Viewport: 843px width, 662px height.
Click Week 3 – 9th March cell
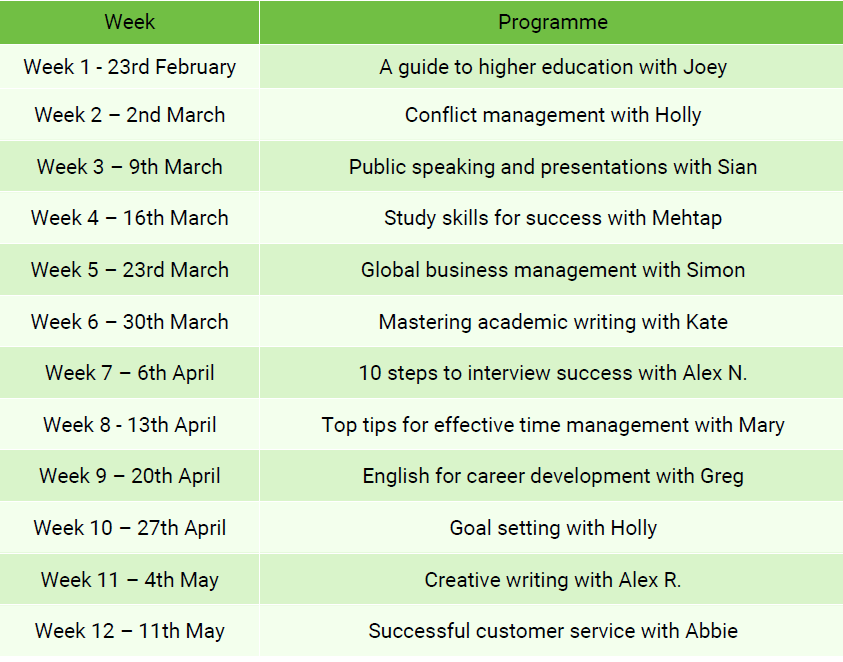[x=130, y=166]
